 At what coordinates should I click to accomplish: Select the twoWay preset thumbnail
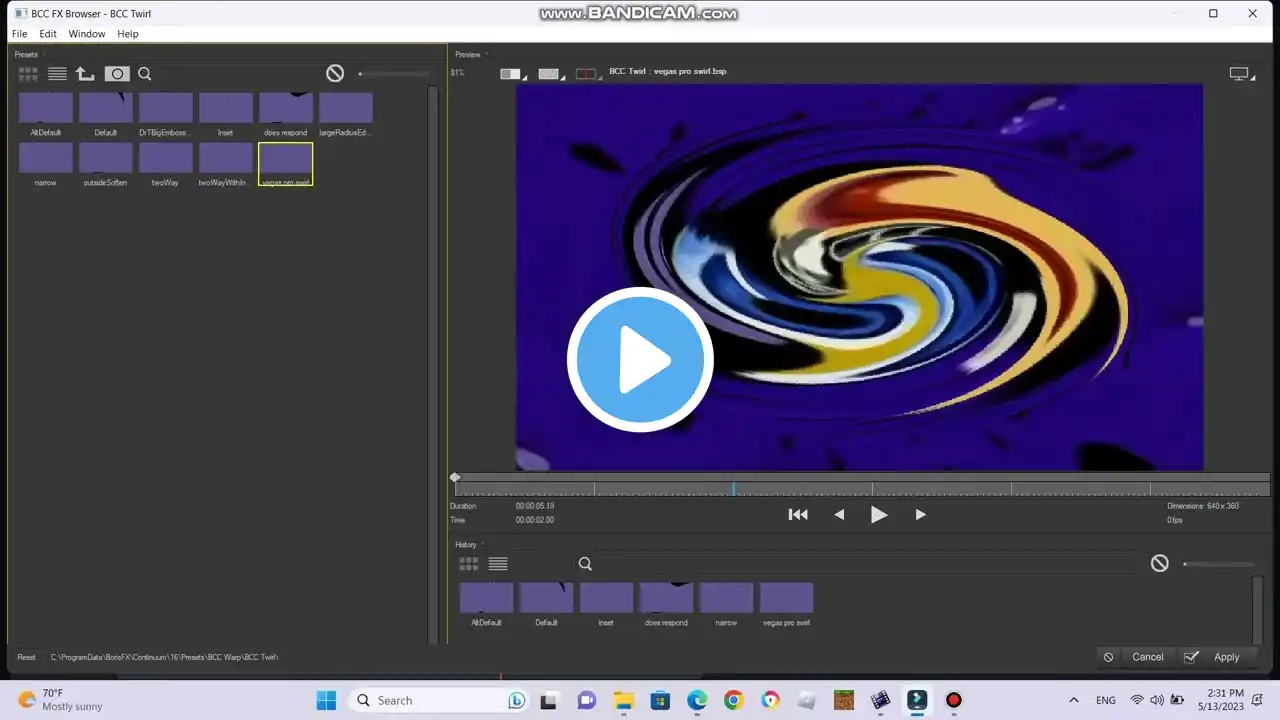click(166, 159)
